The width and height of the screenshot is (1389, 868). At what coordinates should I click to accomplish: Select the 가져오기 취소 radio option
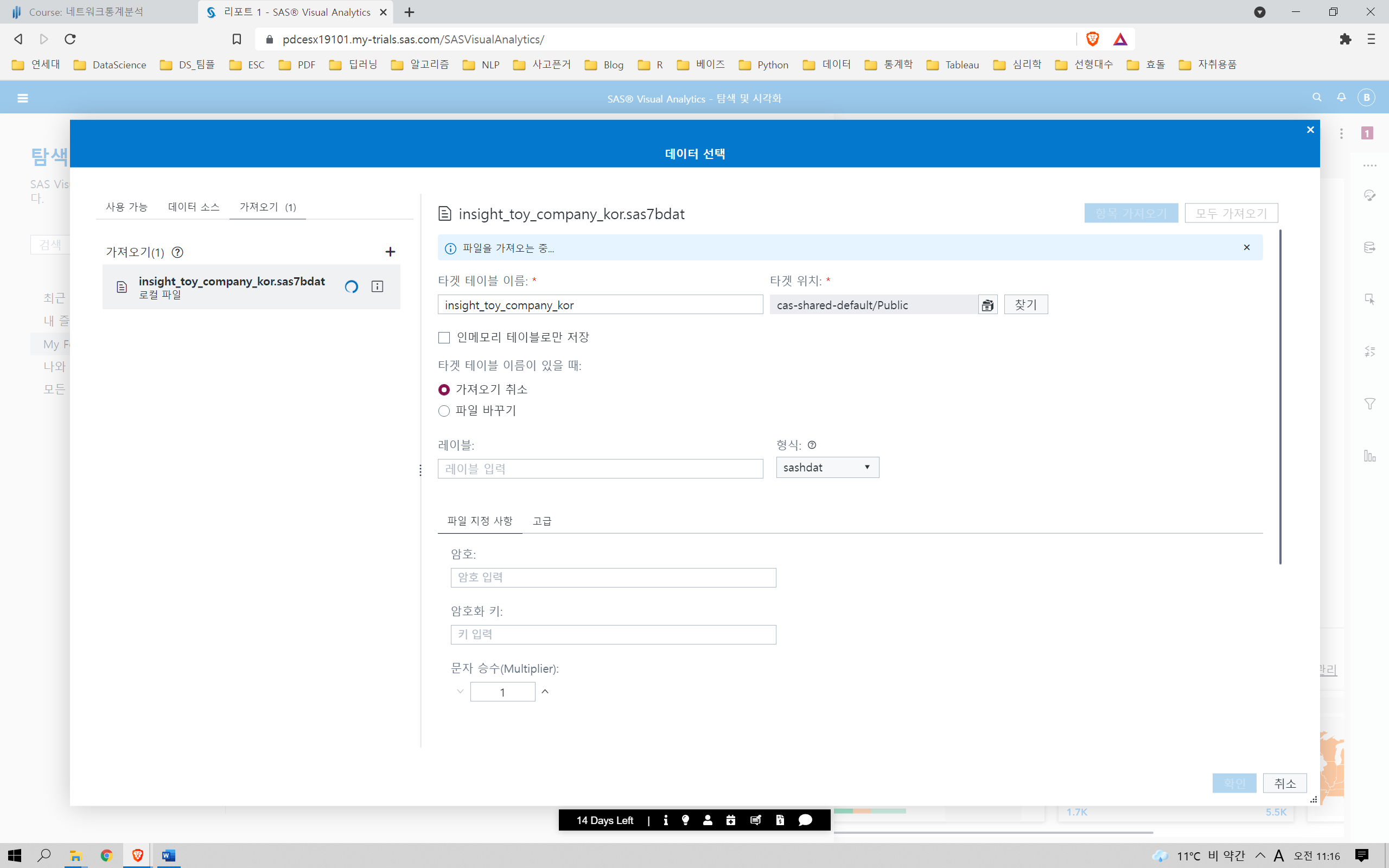click(444, 390)
